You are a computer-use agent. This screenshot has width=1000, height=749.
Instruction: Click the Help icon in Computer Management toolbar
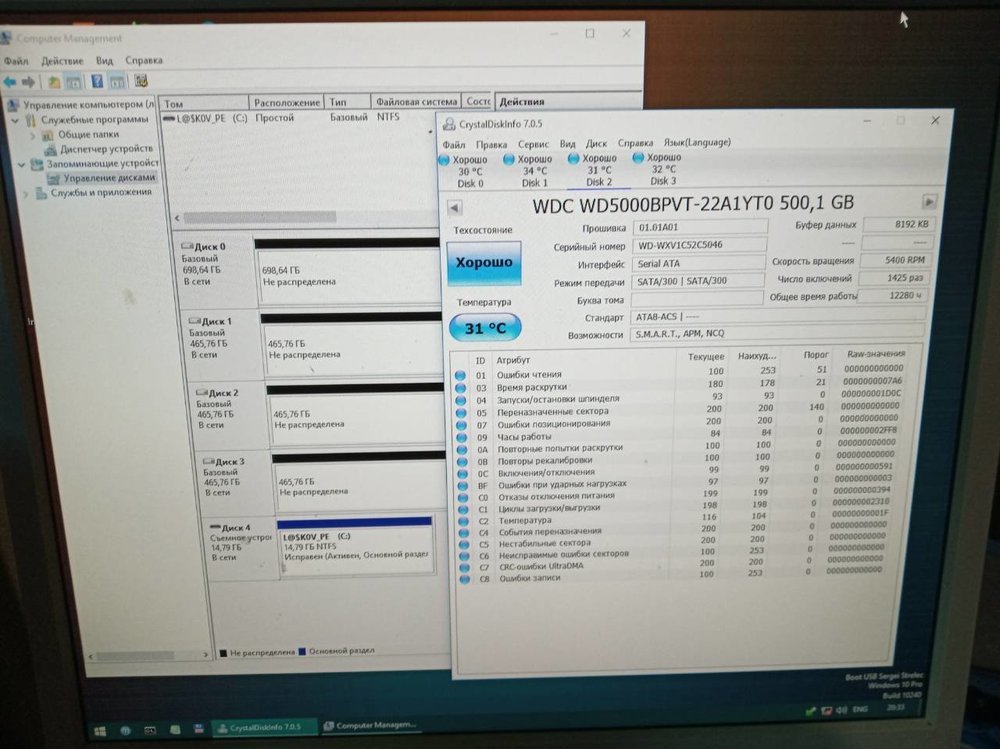tap(98, 81)
